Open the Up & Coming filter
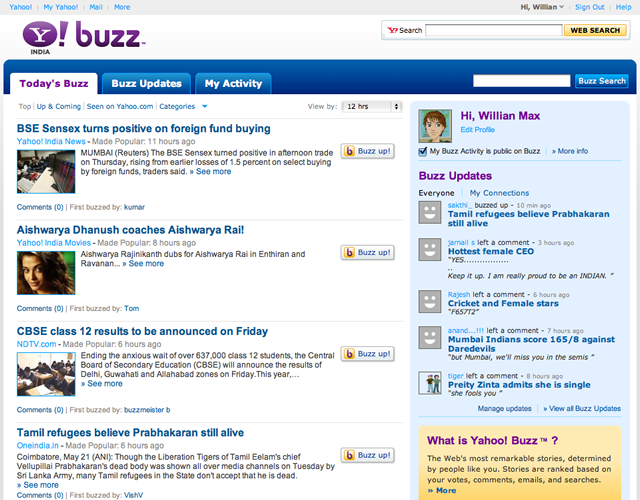The height and width of the screenshot is (500, 640). (x=59, y=107)
